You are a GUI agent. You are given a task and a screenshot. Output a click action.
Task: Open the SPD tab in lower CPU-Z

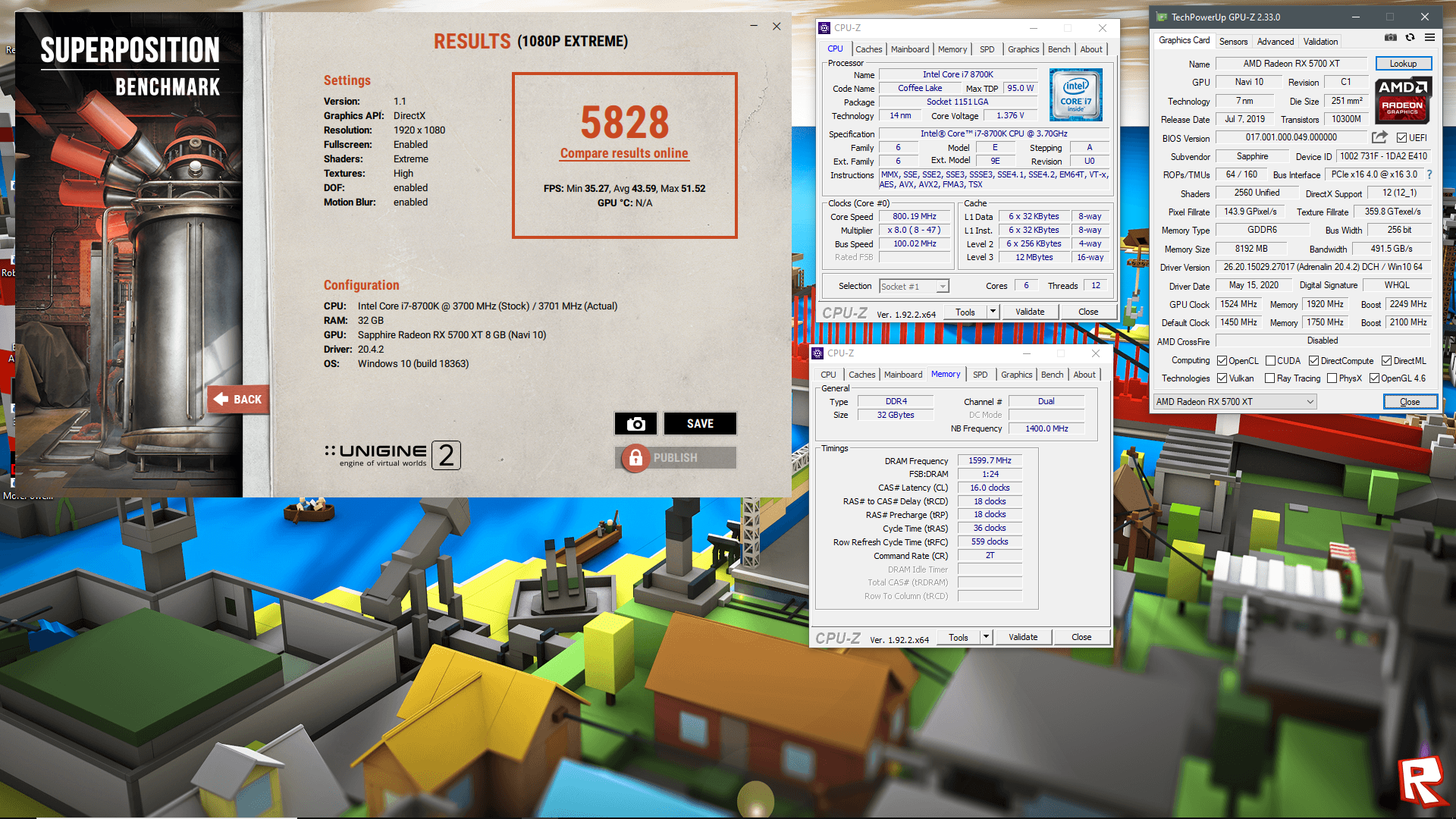[980, 375]
